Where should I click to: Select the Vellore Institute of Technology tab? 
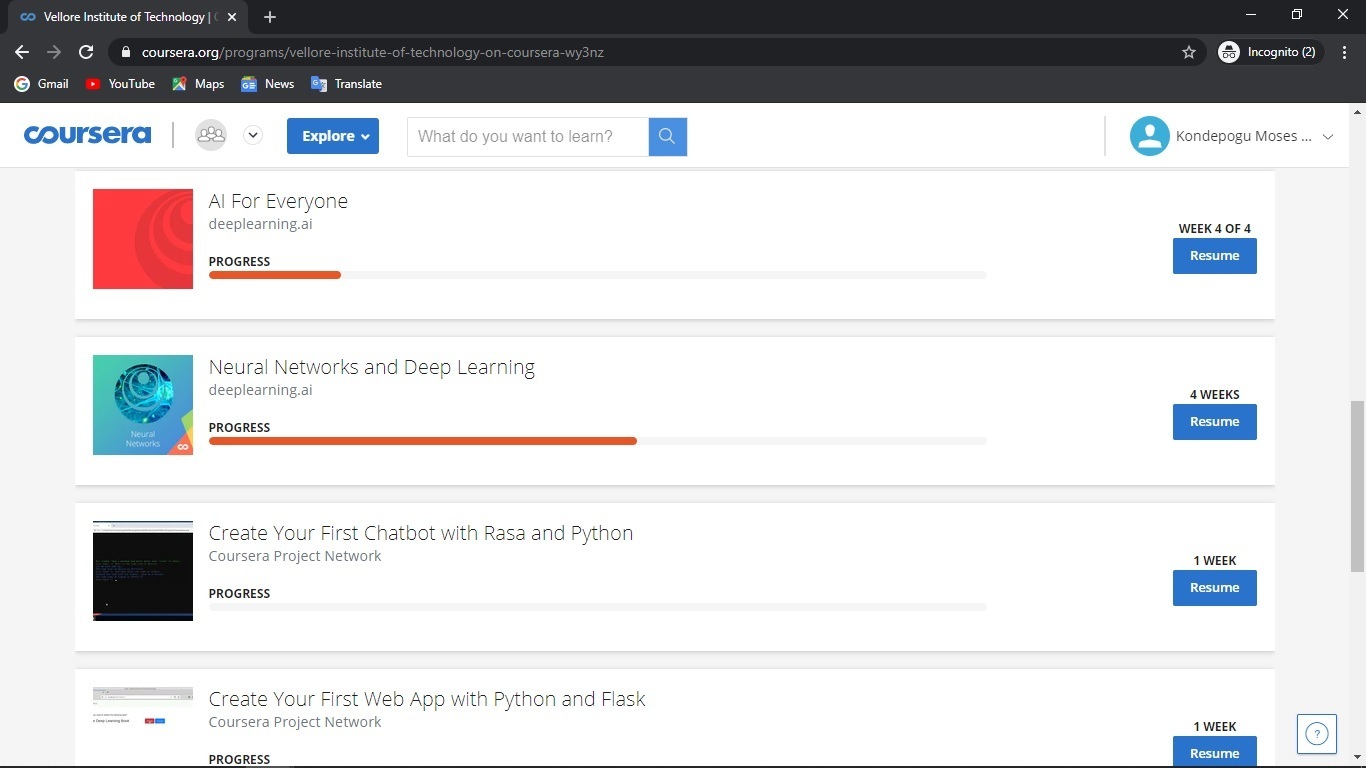[x=127, y=17]
